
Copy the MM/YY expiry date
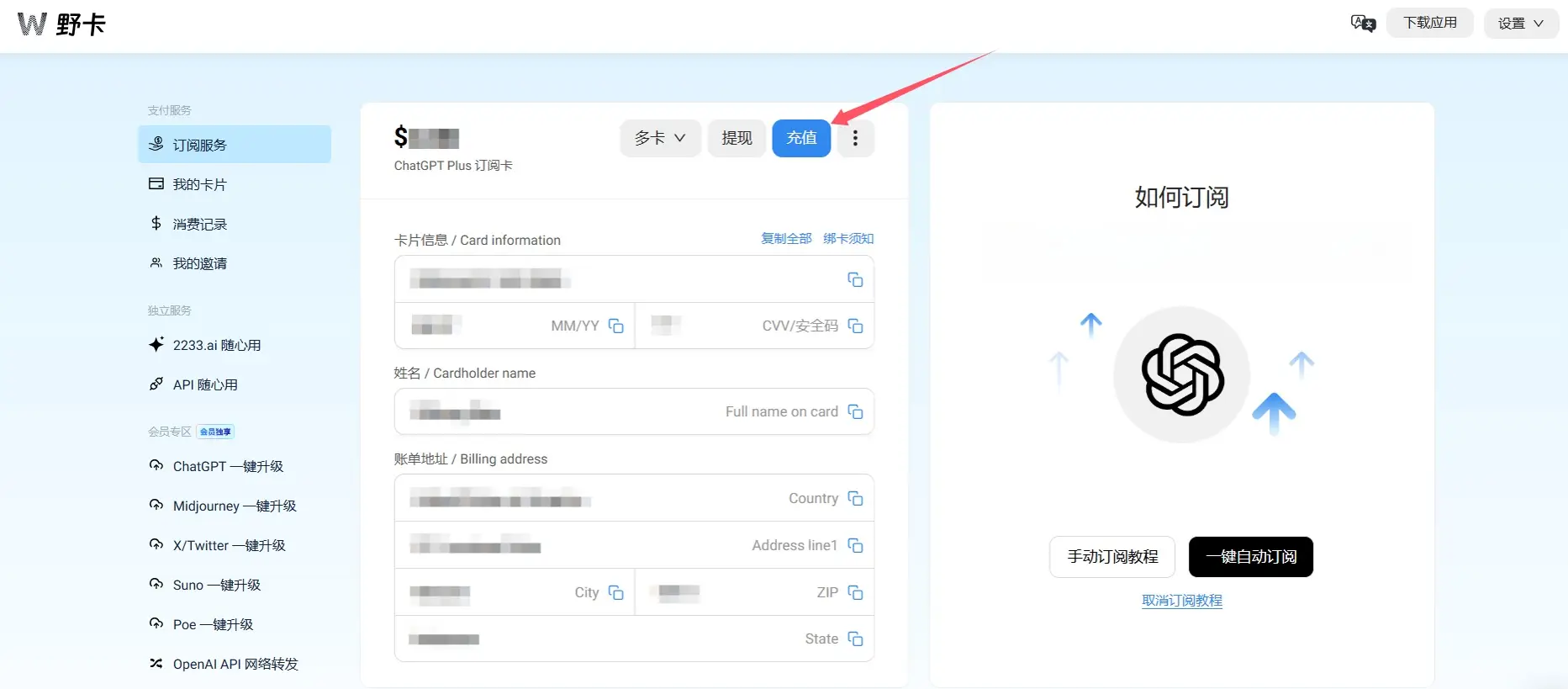pyautogui.click(x=616, y=326)
